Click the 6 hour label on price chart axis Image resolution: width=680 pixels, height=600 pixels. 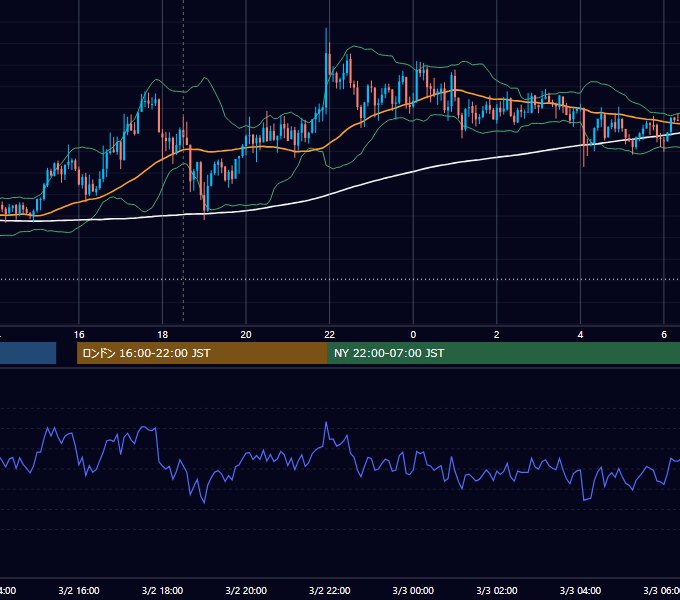point(664,335)
